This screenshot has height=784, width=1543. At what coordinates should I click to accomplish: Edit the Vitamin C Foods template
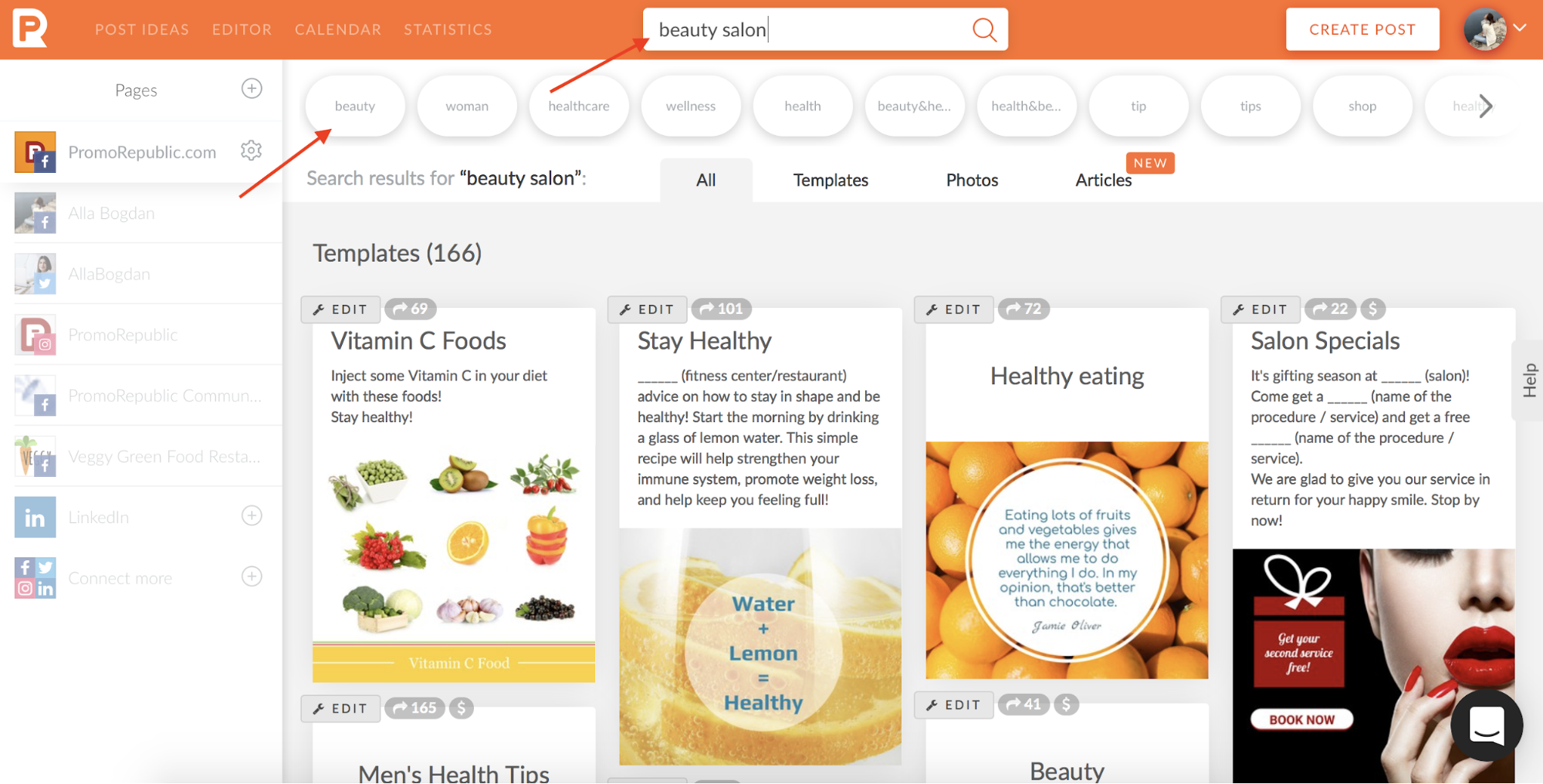click(340, 309)
